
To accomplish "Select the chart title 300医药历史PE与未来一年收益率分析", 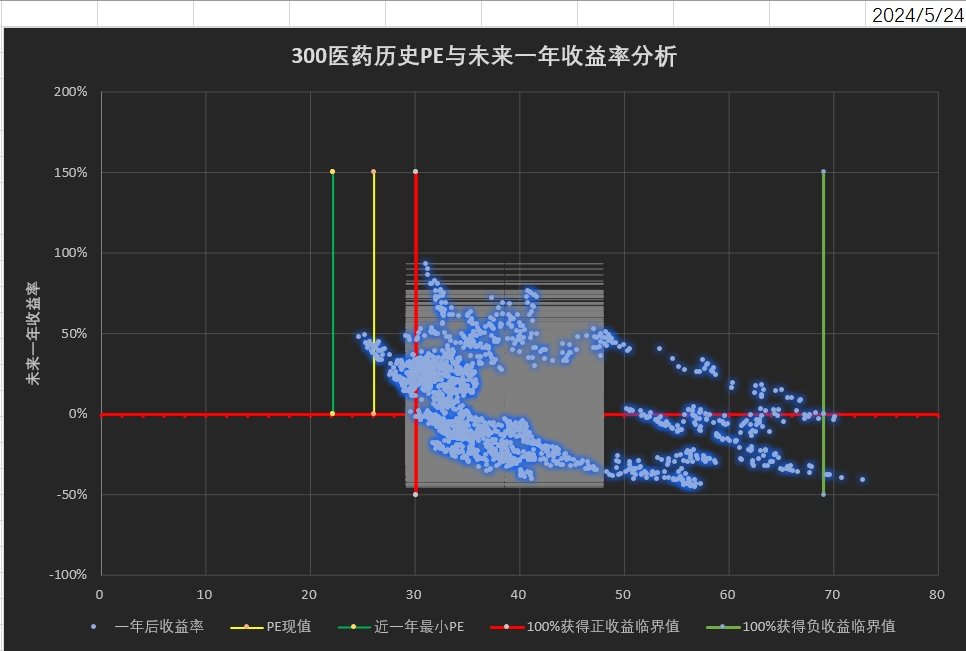I will [x=484, y=56].
